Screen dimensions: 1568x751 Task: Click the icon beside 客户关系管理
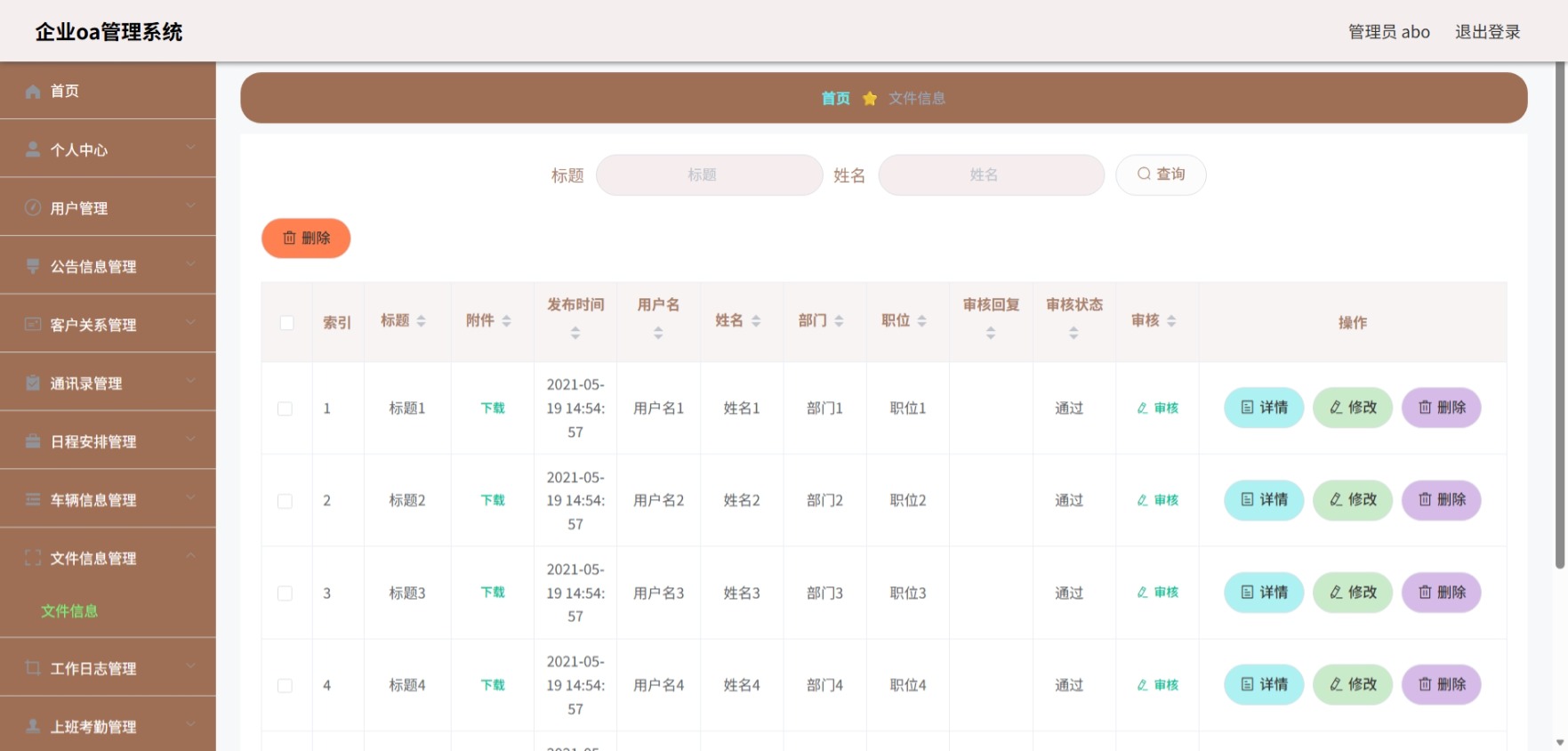pos(33,325)
